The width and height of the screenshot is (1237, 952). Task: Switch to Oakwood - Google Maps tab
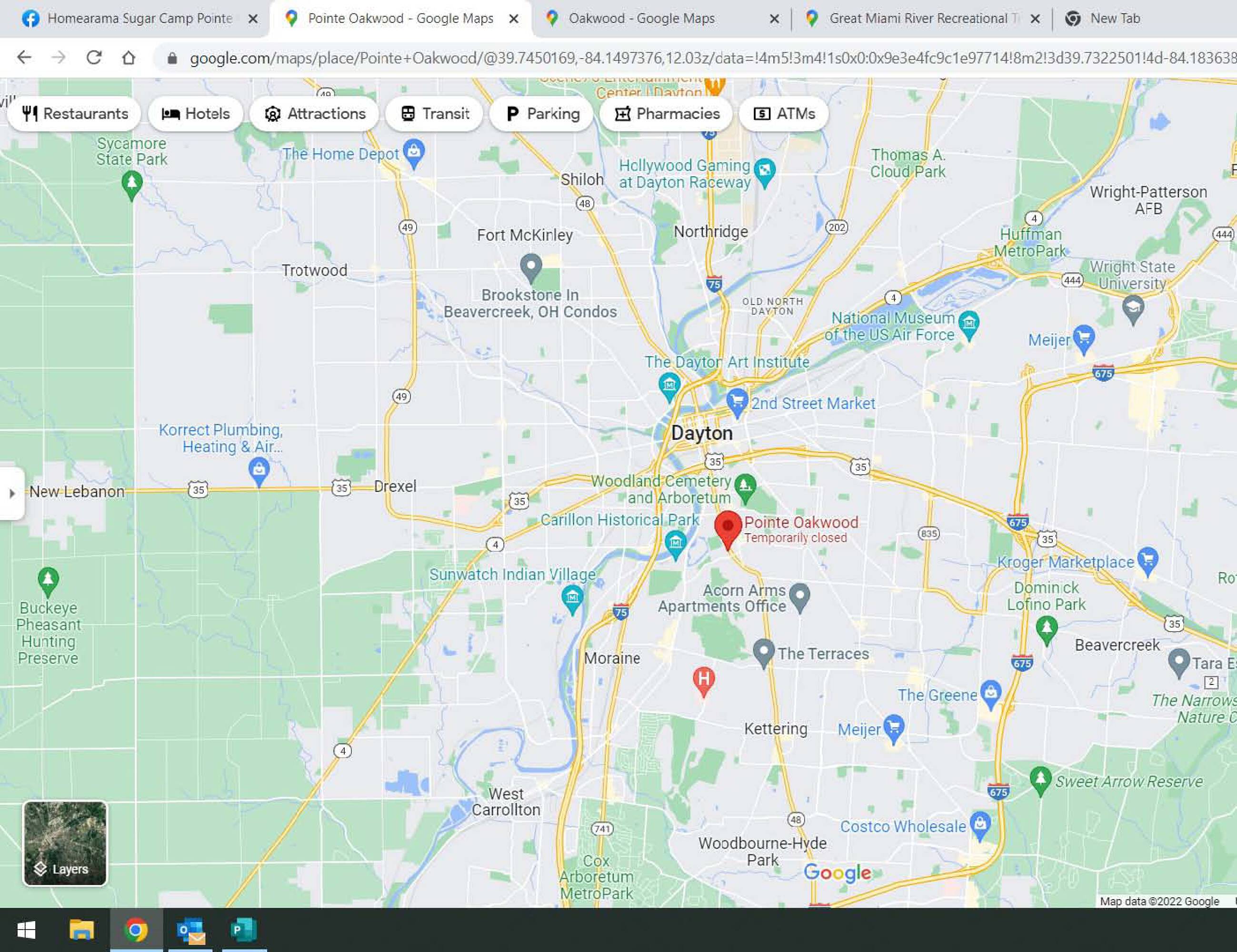(641, 19)
